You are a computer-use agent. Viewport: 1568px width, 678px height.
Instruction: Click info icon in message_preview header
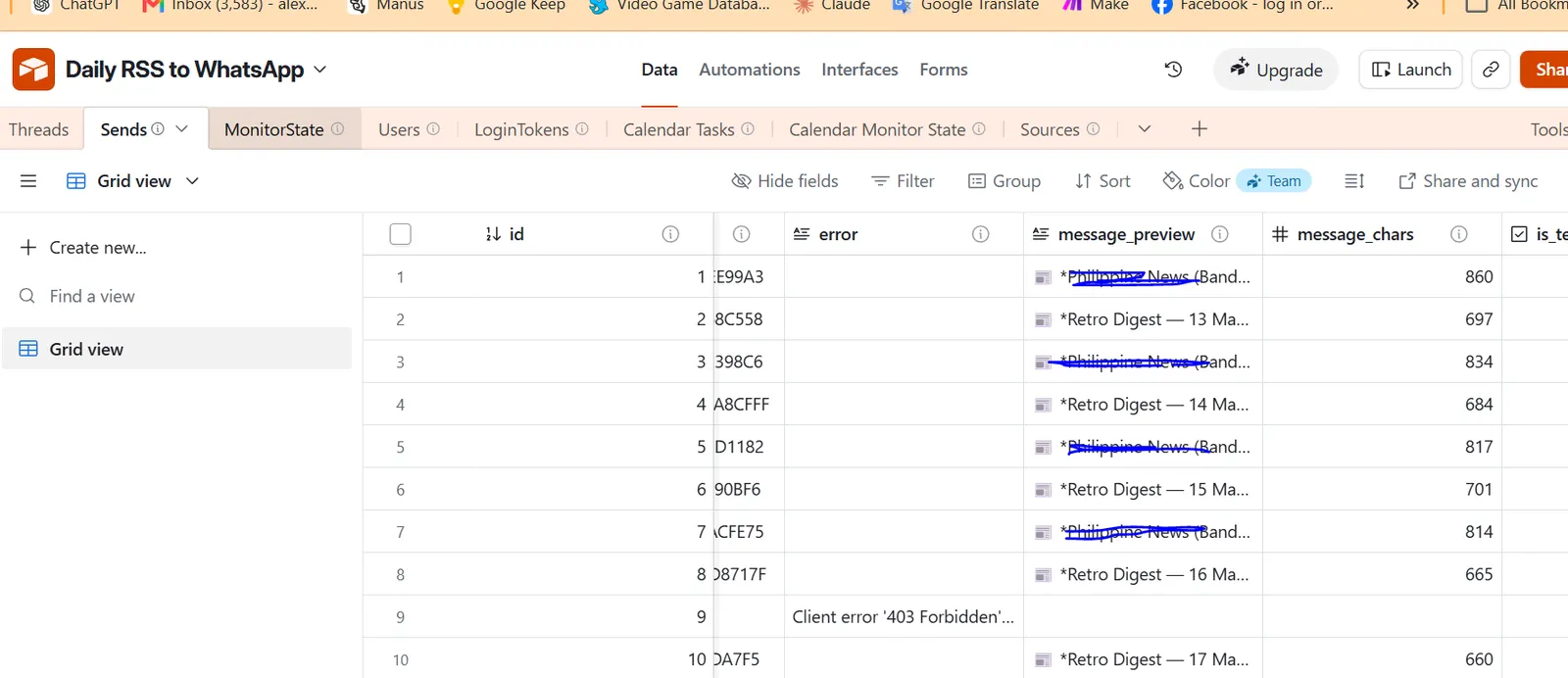coord(1220,234)
